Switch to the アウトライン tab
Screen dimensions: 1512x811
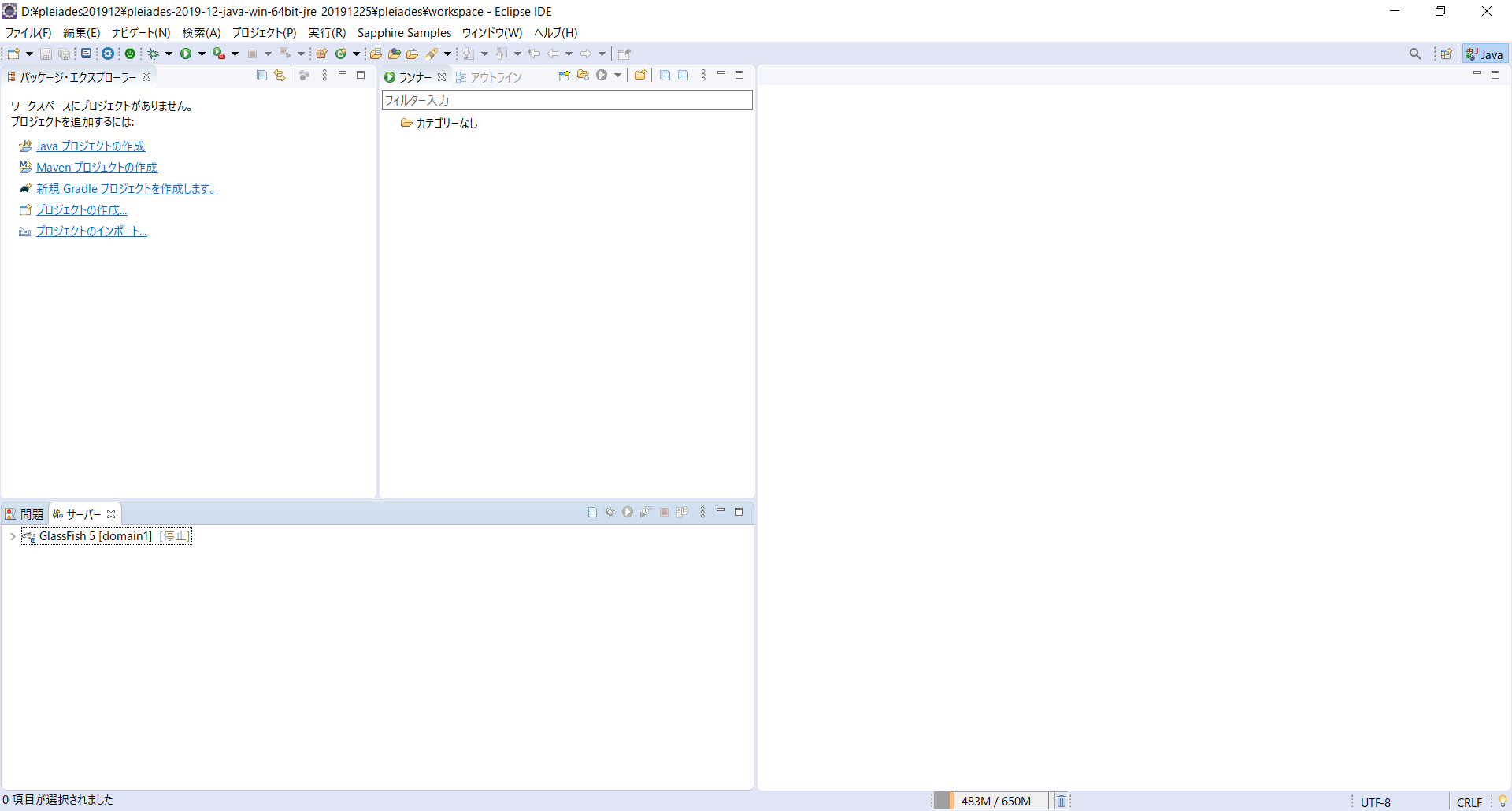pyautogui.click(x=489, y=77)
